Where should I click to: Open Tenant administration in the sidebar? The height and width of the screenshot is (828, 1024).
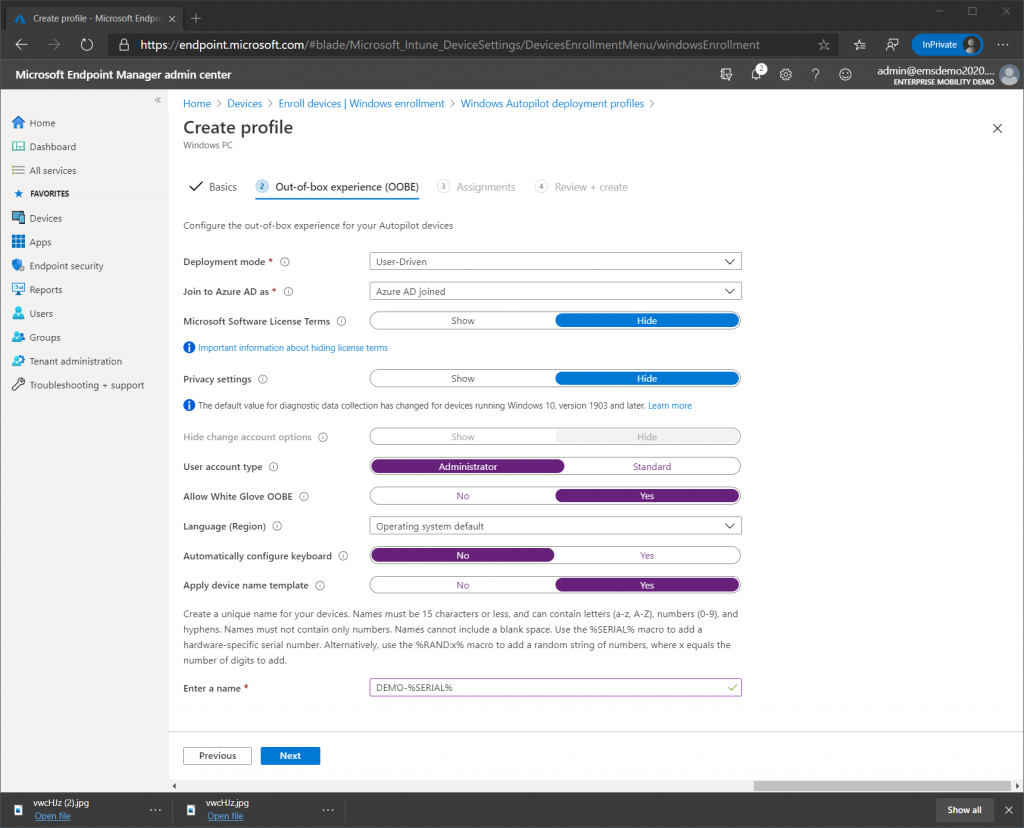point(67,361)
